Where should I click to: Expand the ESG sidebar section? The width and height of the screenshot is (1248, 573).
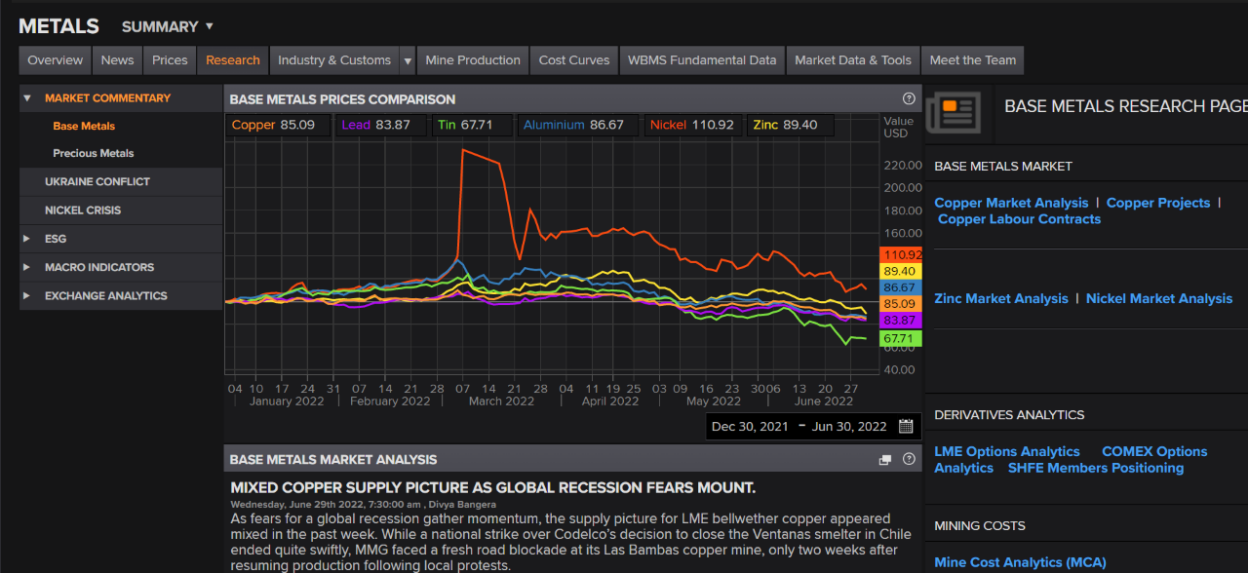(x=27, y=239)
